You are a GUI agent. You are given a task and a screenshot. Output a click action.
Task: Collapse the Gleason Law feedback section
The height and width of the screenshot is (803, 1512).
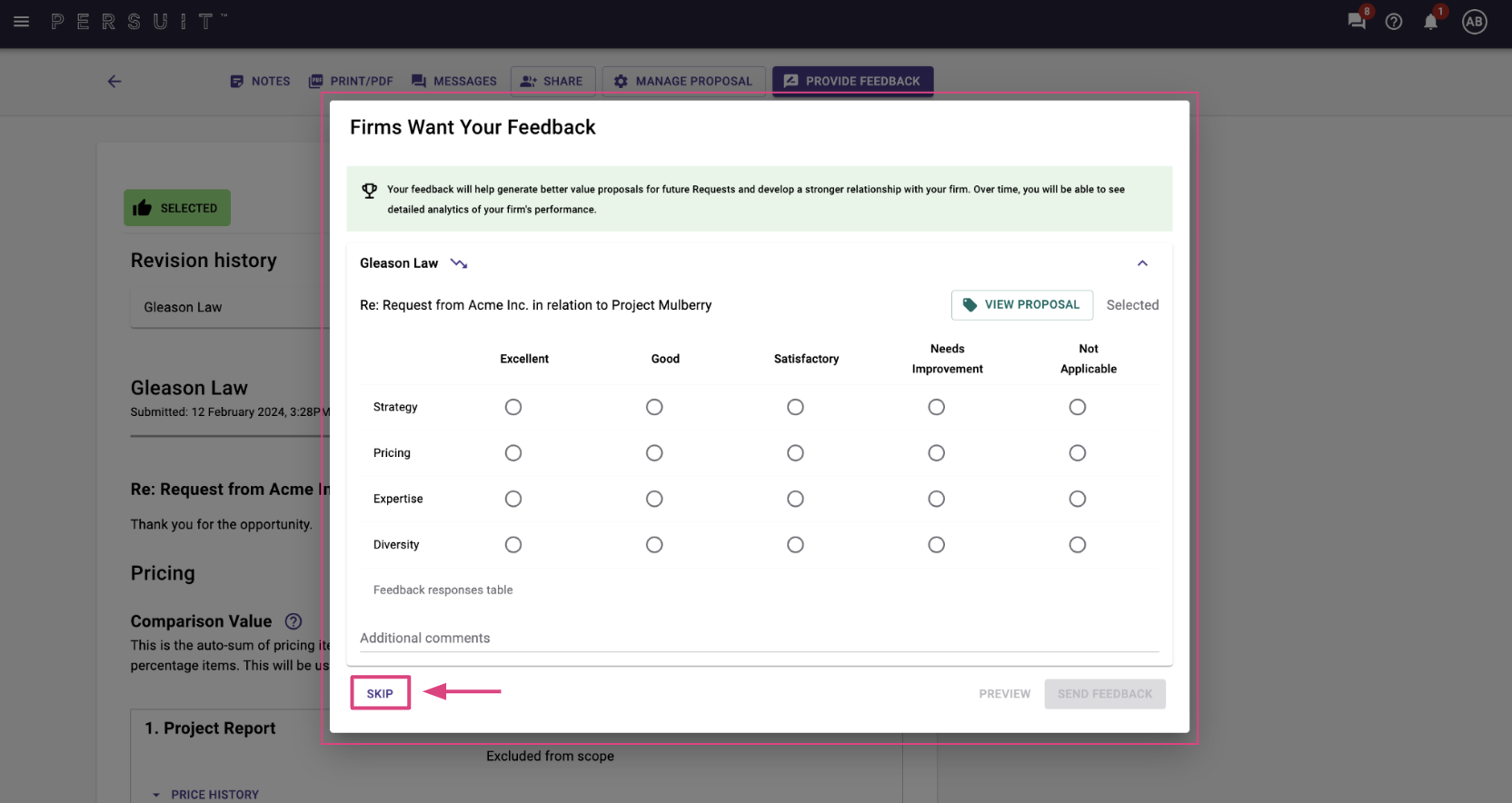point(1143,263)
